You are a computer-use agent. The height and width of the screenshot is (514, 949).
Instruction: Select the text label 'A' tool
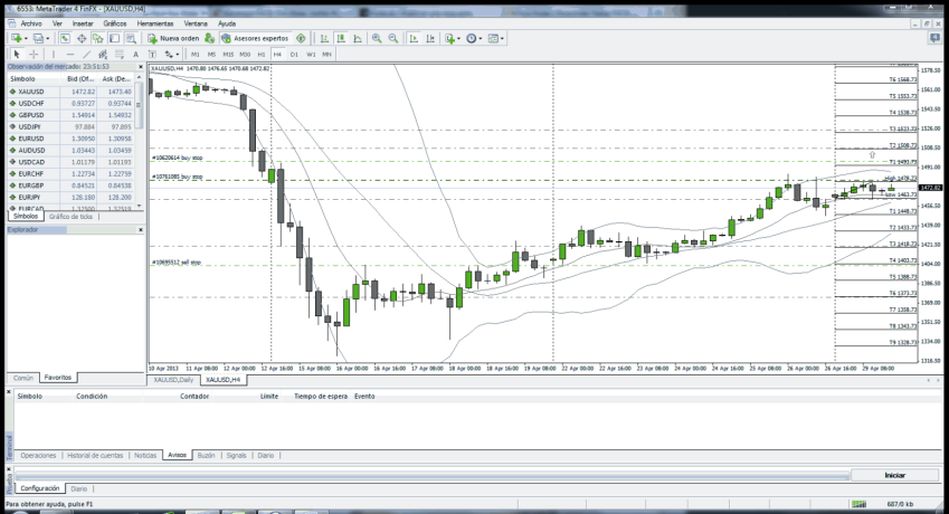tap(137, 54)
